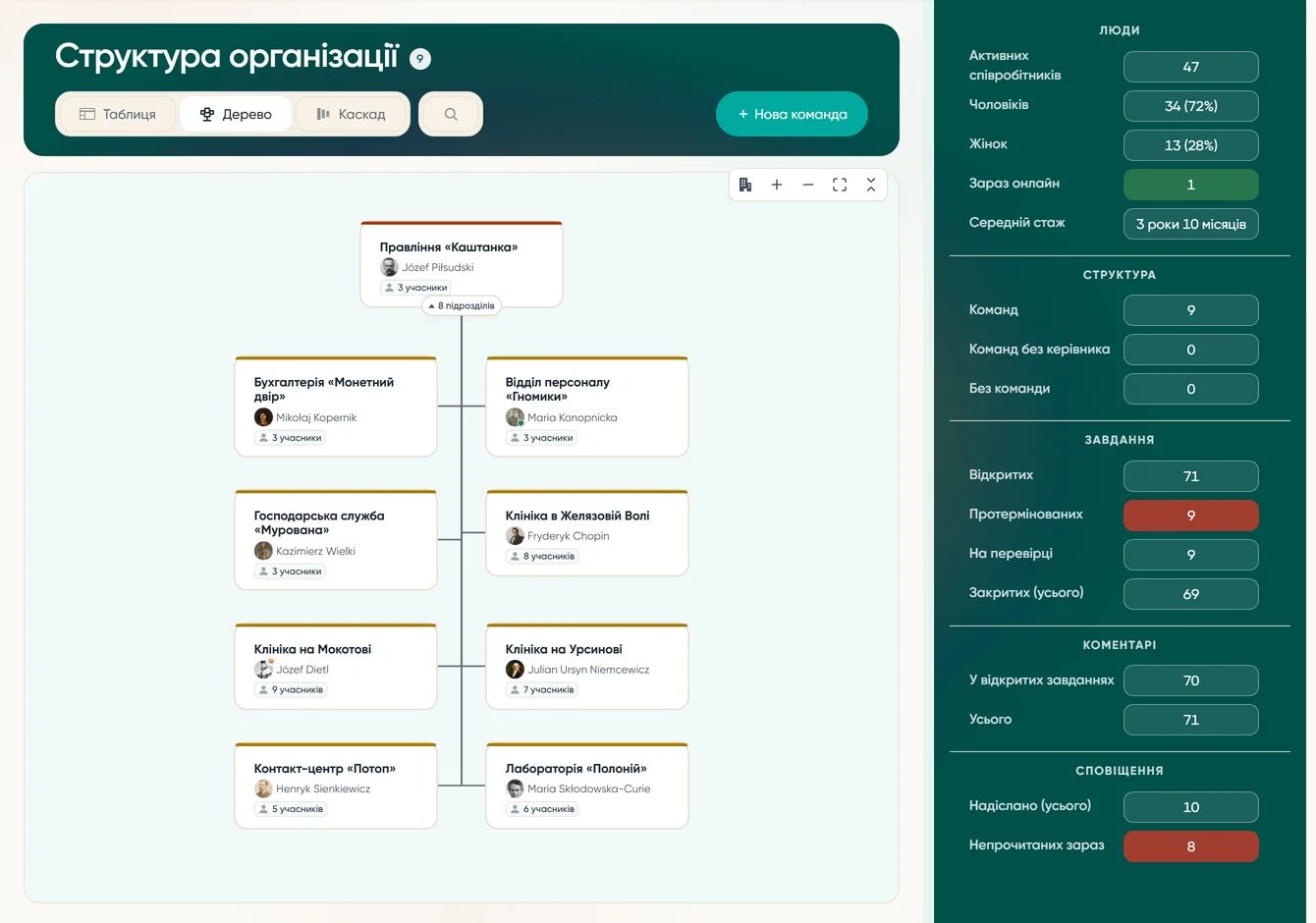Click Maria Skłodowska-Curie's avatar

coord(515,788)
